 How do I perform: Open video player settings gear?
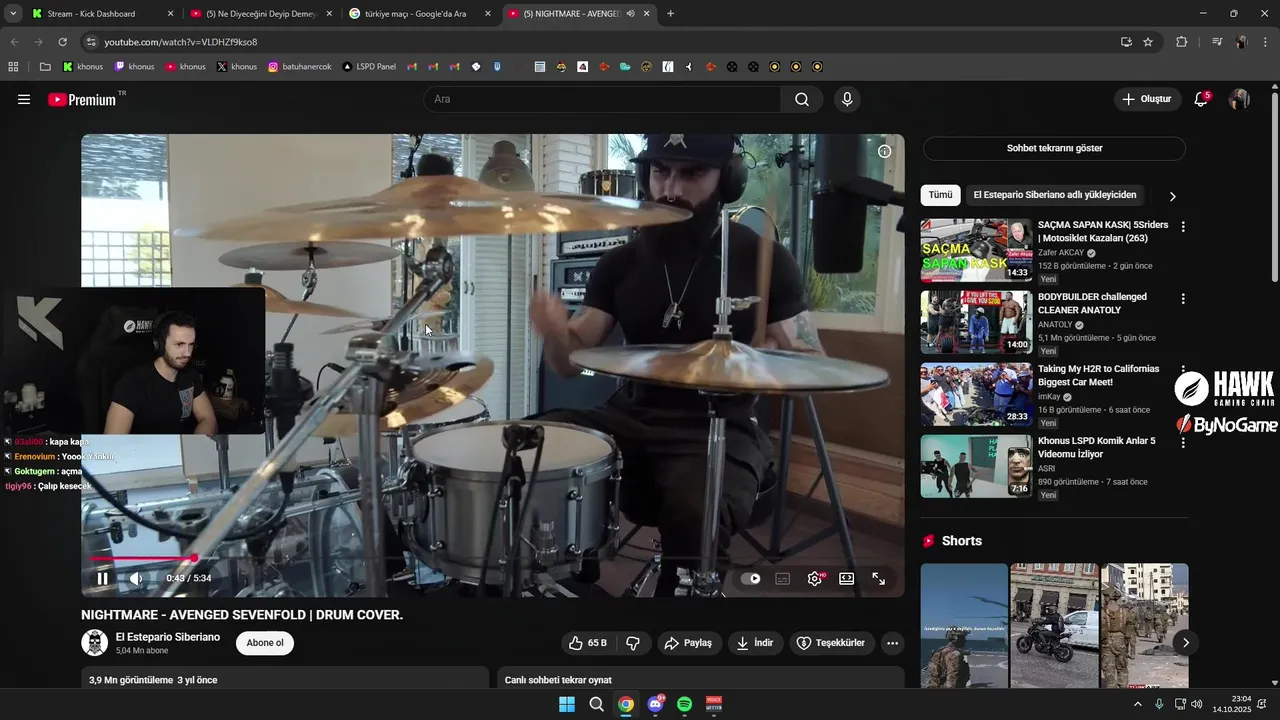[x=815, y=578]
